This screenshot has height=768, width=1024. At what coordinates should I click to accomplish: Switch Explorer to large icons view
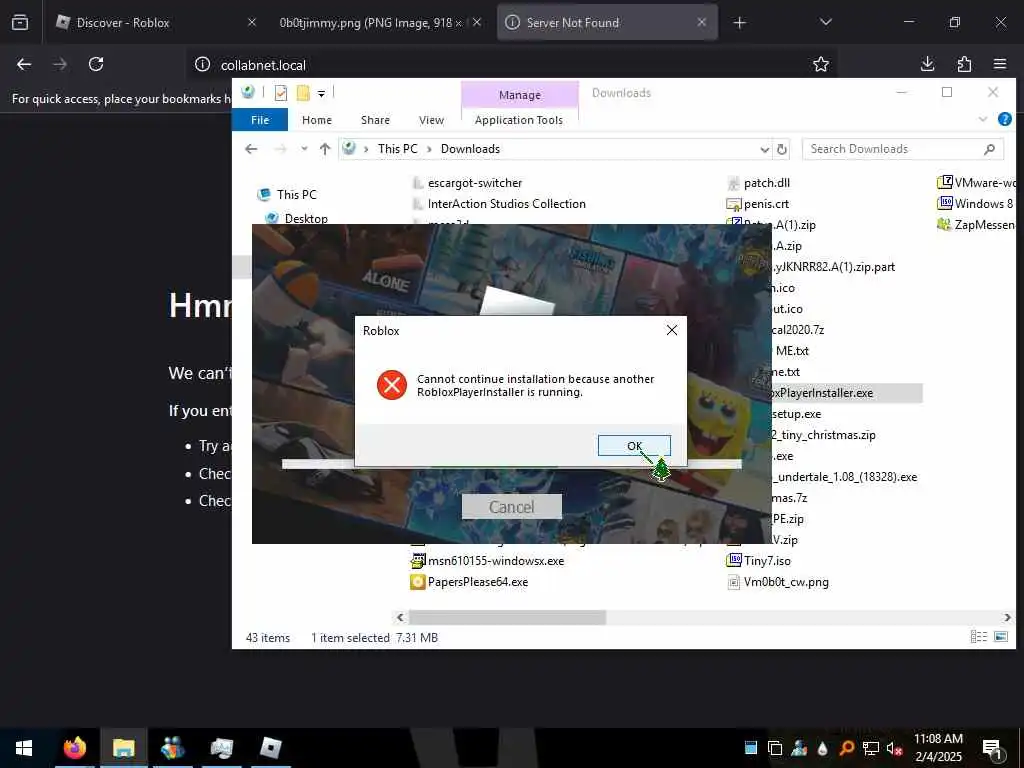click(1000, 637)
